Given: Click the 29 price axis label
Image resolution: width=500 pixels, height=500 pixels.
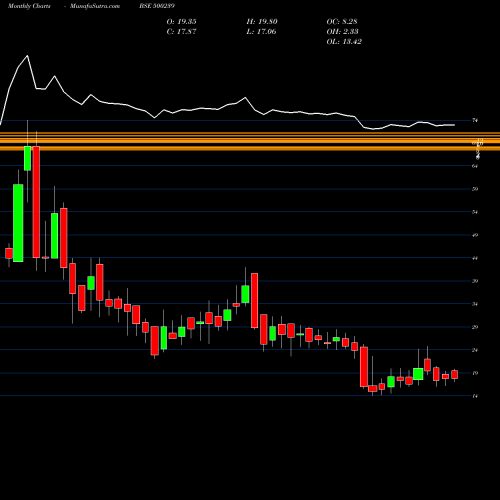Looking at the screenshot, I should pyautogui.click(x=475, y=327).
